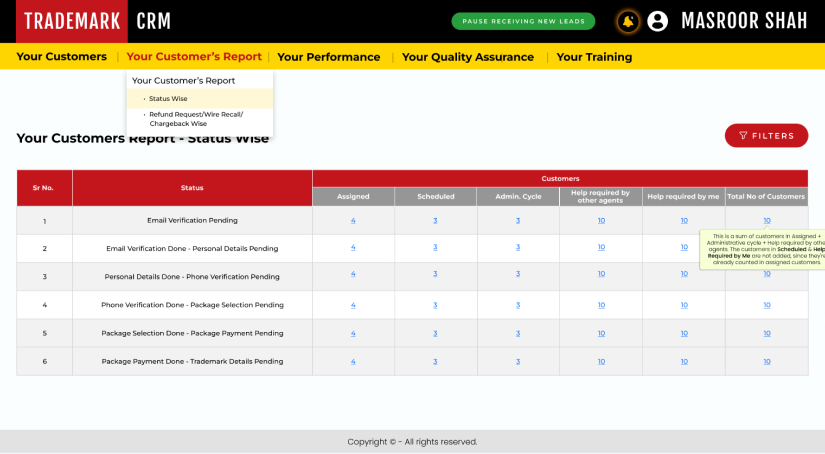
Task: Click Help required by me count in row 5
Action: click(684, 332)
